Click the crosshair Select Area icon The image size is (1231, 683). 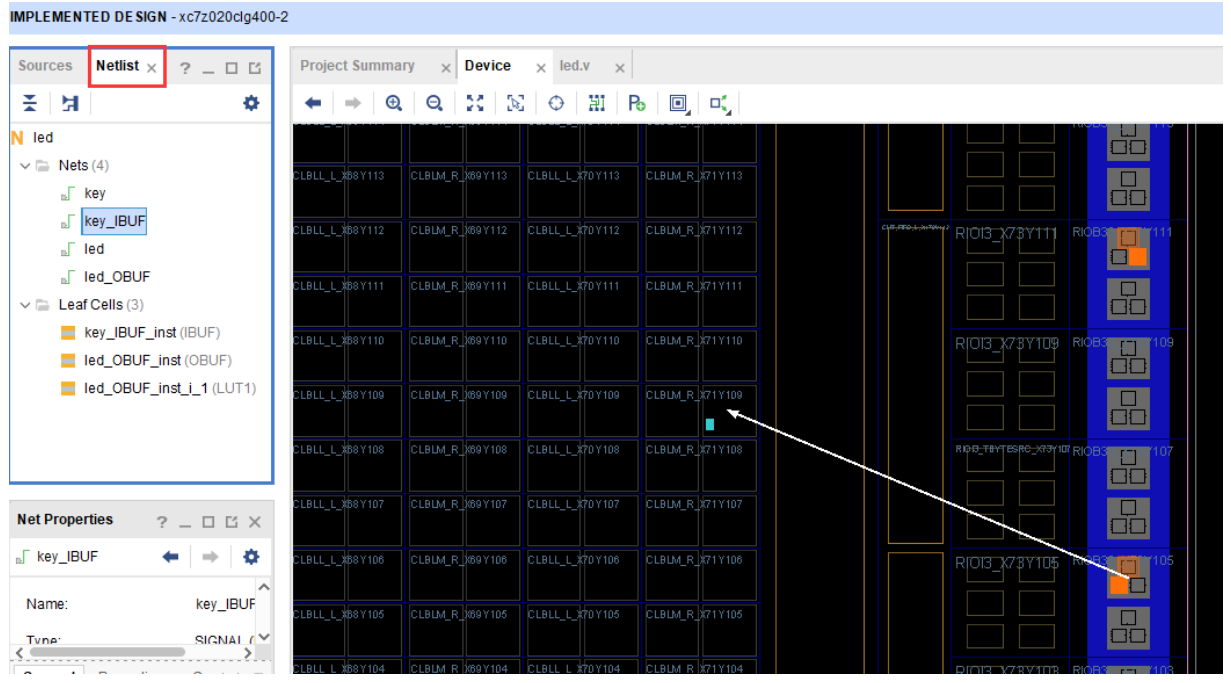(556, 103)
